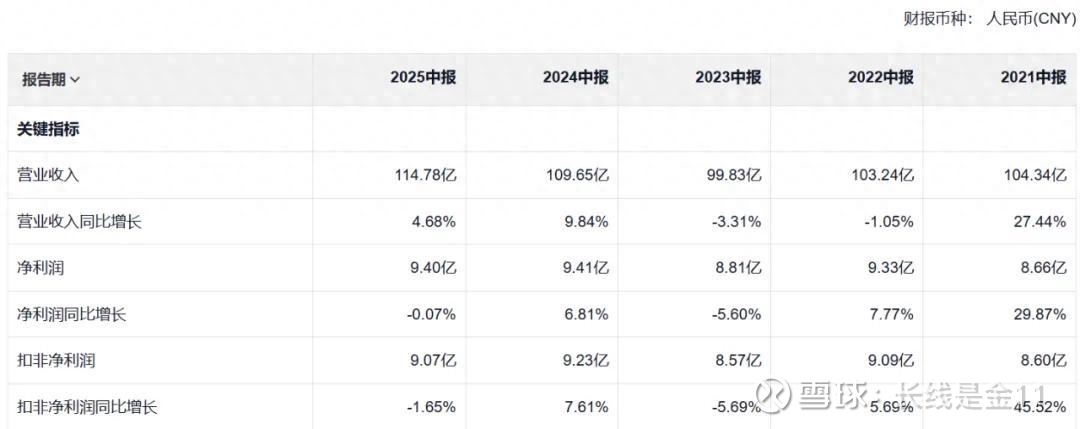Select the -5.60% net profit growth cell

[x=735, y=314]
